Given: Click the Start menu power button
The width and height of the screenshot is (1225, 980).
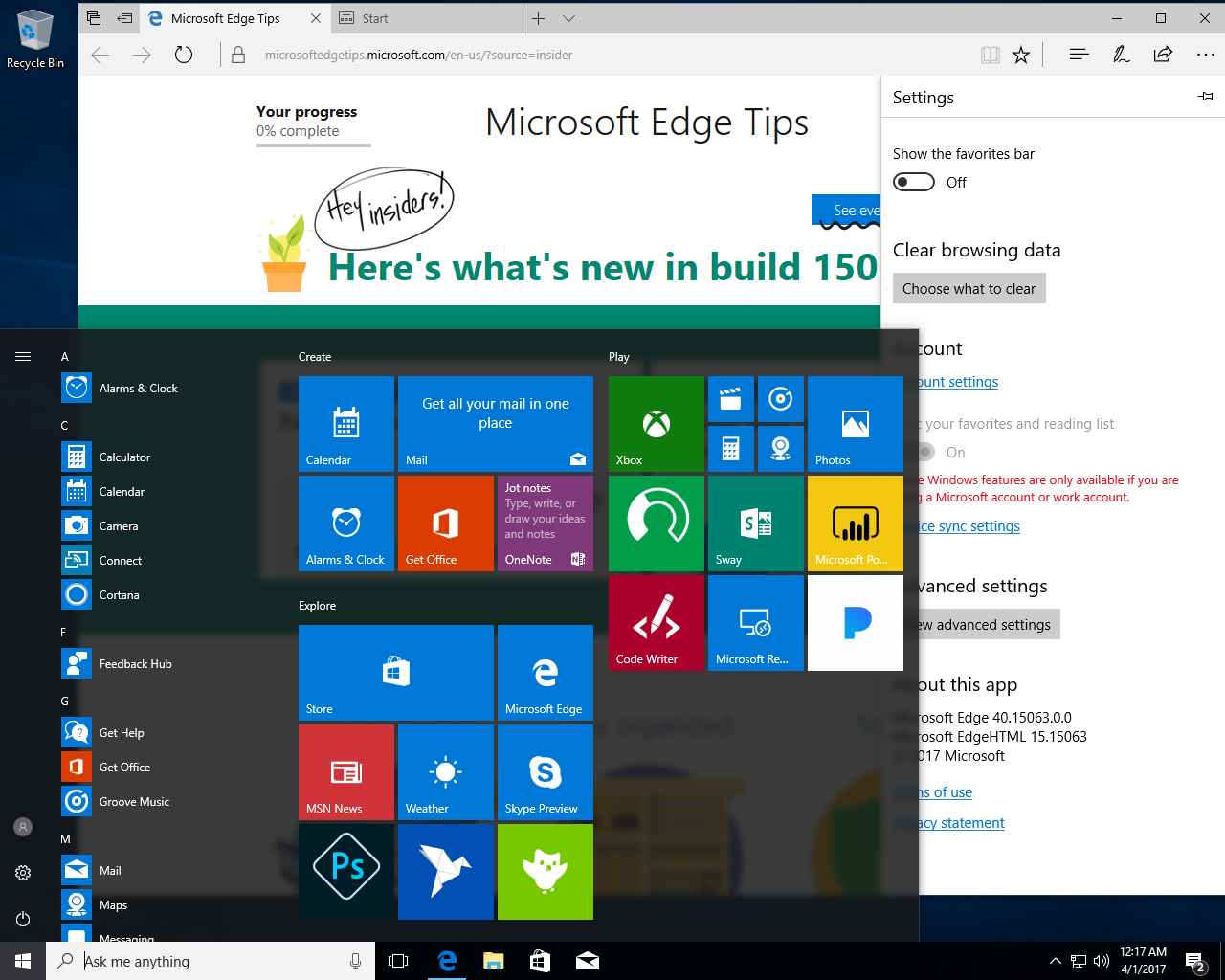Looking at the screenshot, I should click(x=23, y=919).
